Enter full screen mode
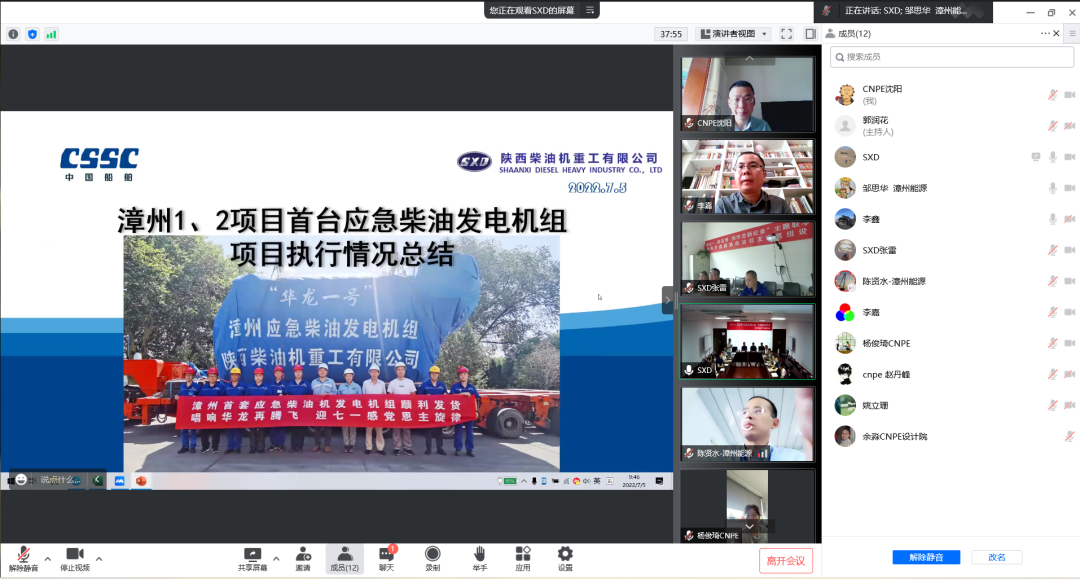1080x579 pixels. coord(787,34)
